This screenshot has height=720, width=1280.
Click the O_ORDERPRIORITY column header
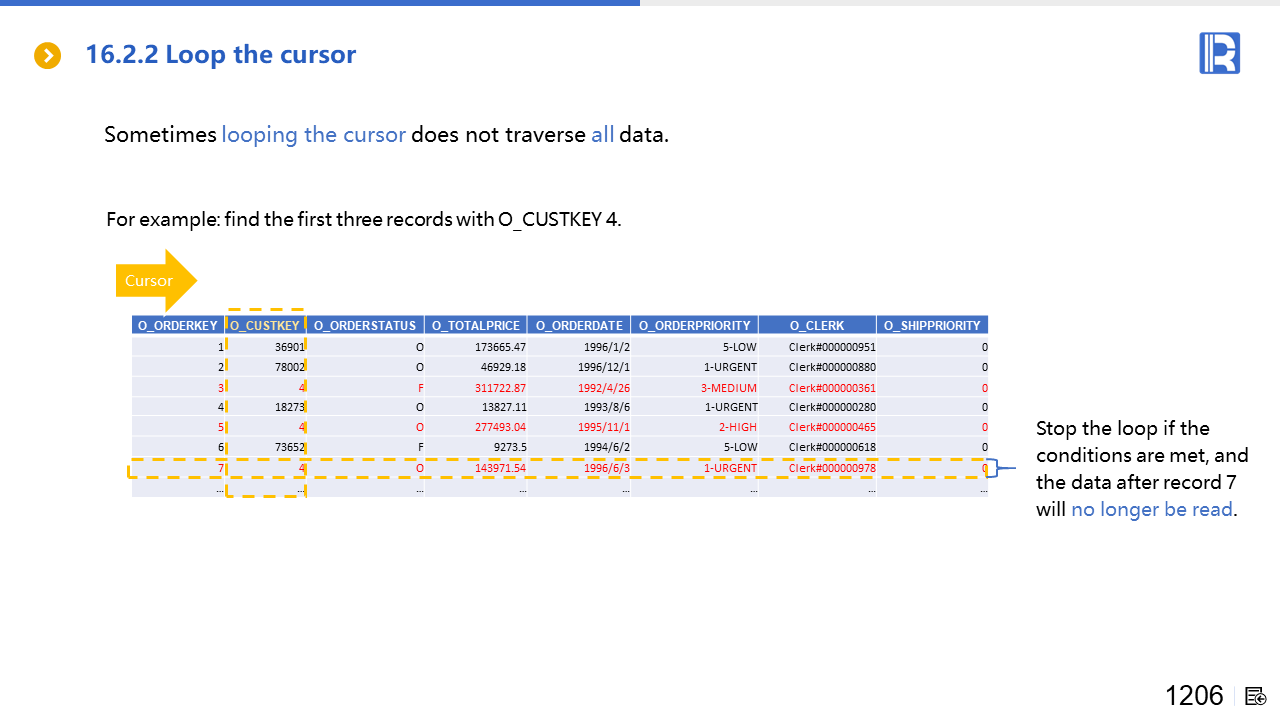click(x=694, y=325)
